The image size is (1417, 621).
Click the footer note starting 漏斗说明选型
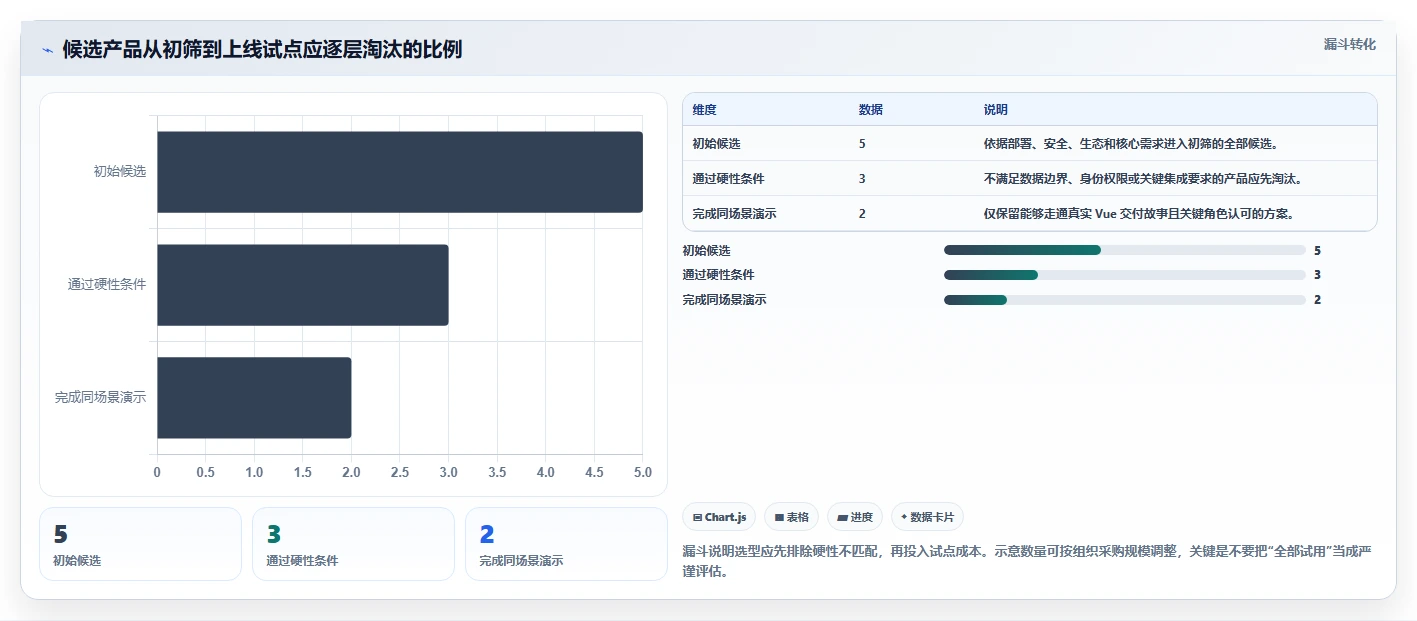click(1028, 562)
